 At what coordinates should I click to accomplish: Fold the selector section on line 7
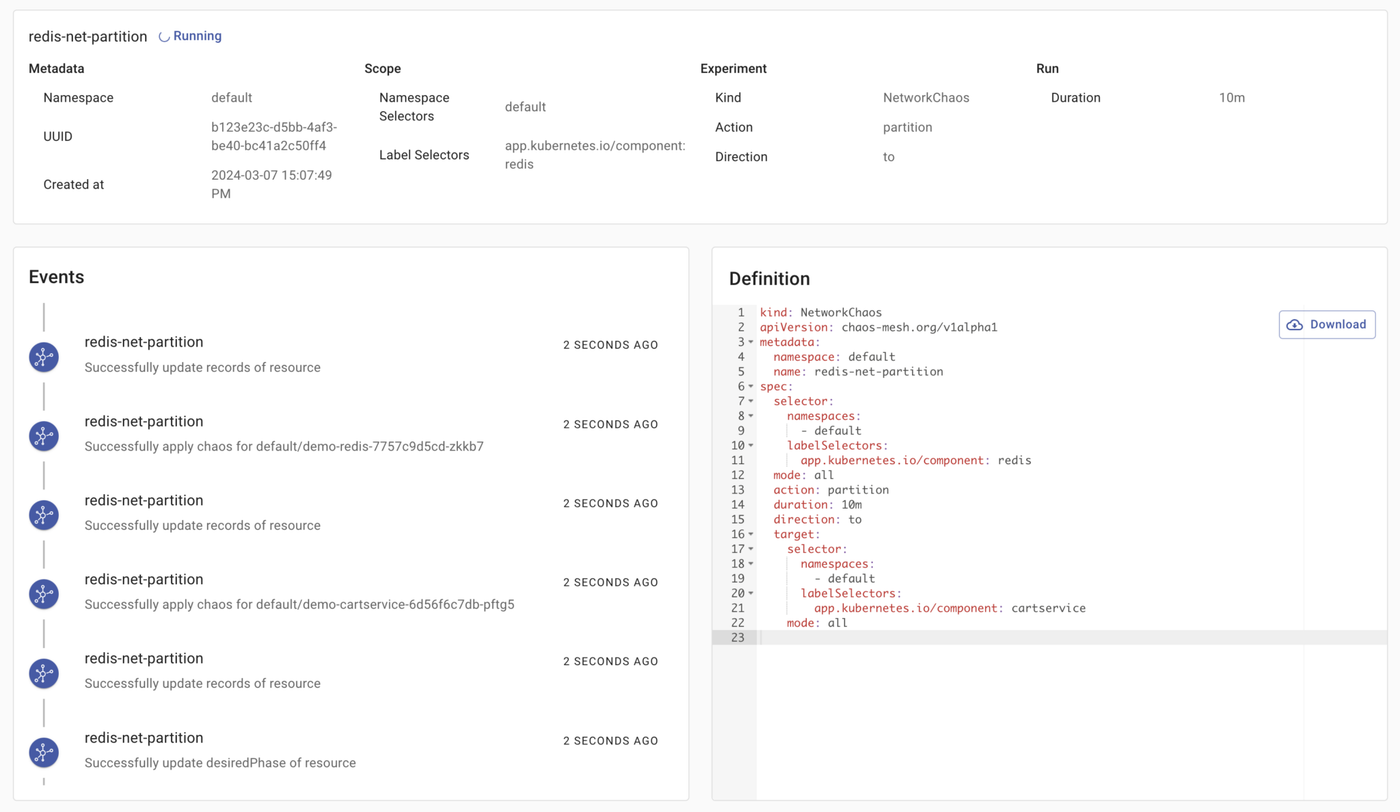[751, 401]
